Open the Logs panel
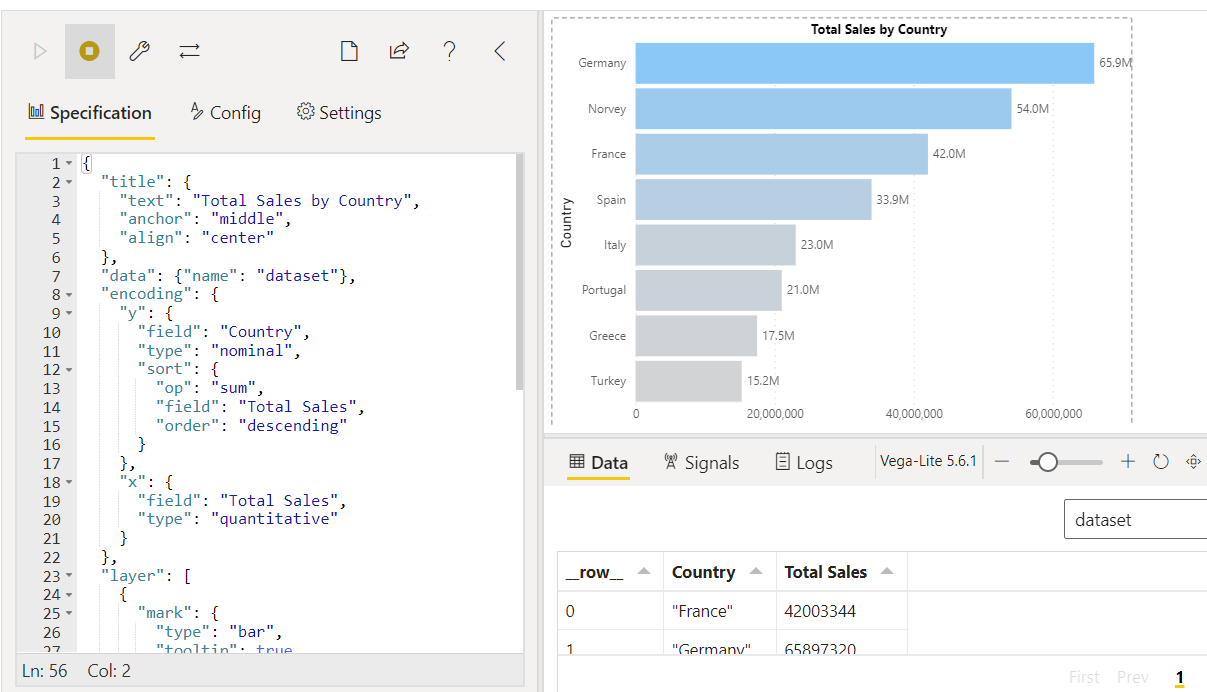The height and width of the screenshot is (692, 1207). [x=804, y=462]
